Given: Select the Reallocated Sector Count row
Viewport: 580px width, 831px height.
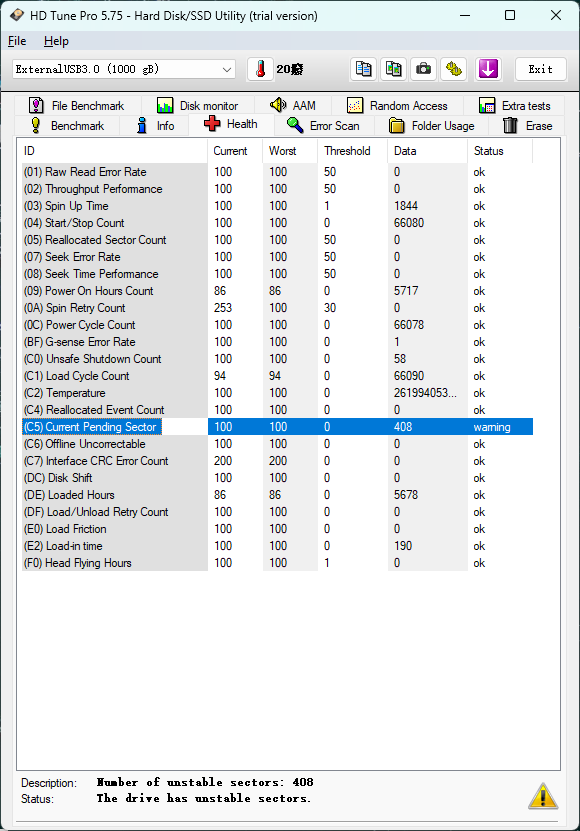Looking at the screenshot, I should [x=277, y=240].
